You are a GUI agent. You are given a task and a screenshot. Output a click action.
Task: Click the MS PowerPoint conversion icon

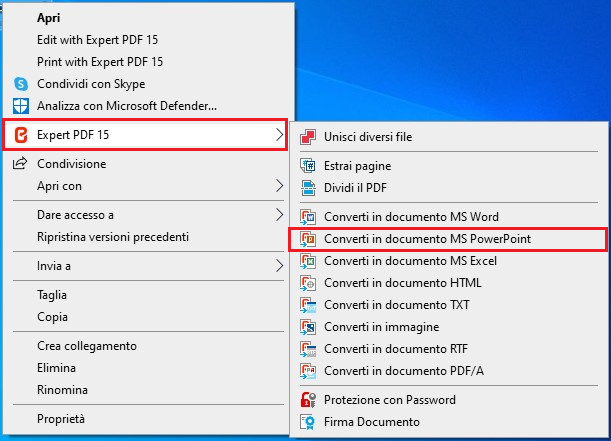[308, 239]
